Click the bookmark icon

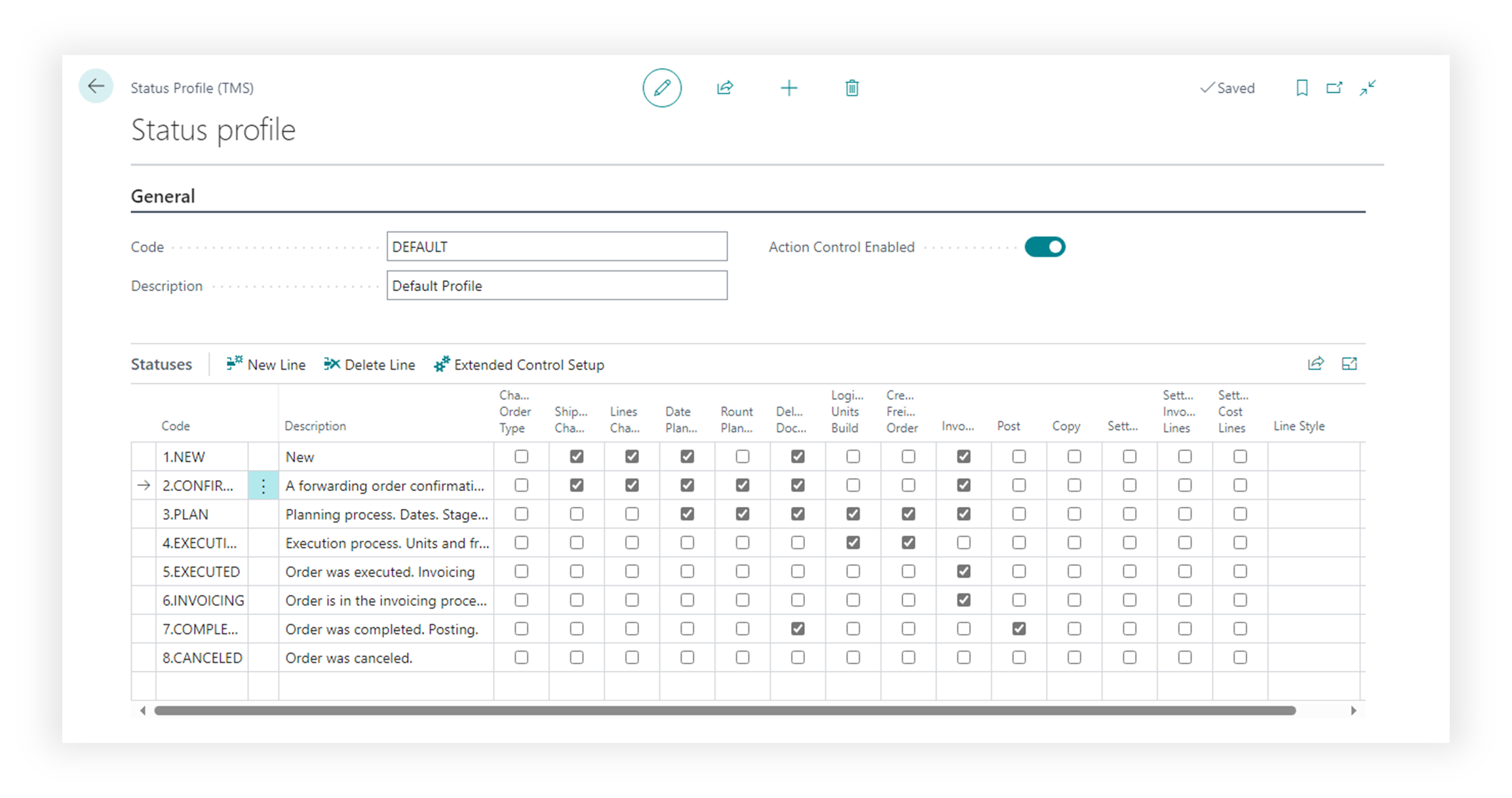(1302, 88)
